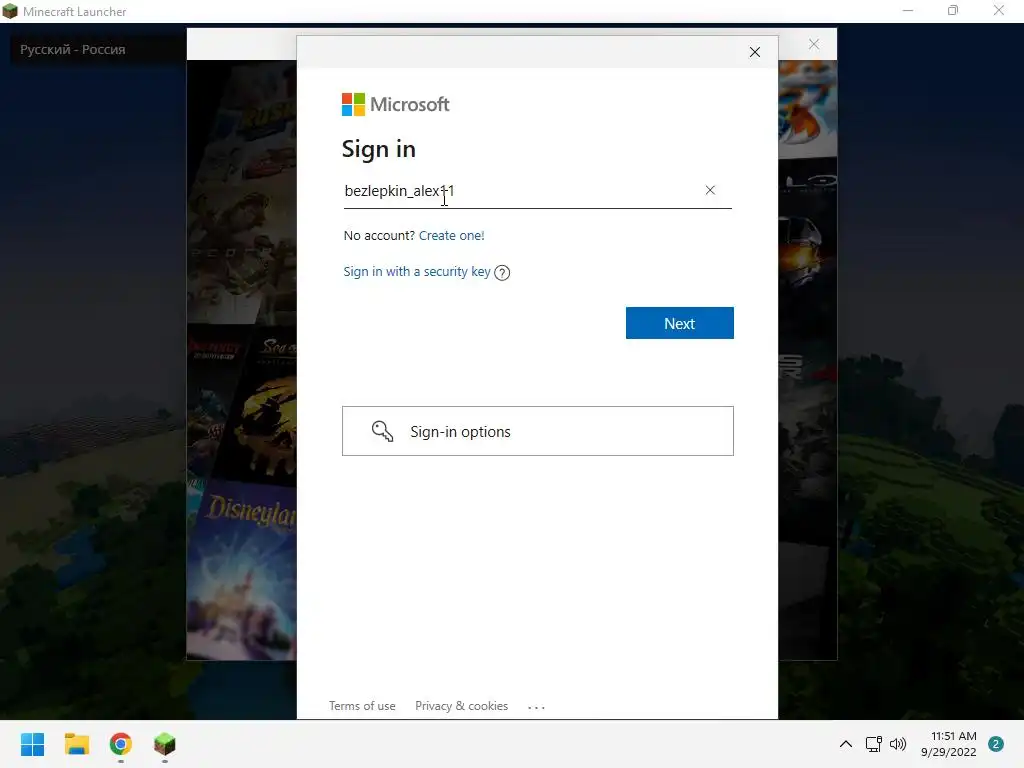Screen dimensions: 1024x768
Task: Maximize the Minecraft Launcher window
Action: tap(953, 10)
